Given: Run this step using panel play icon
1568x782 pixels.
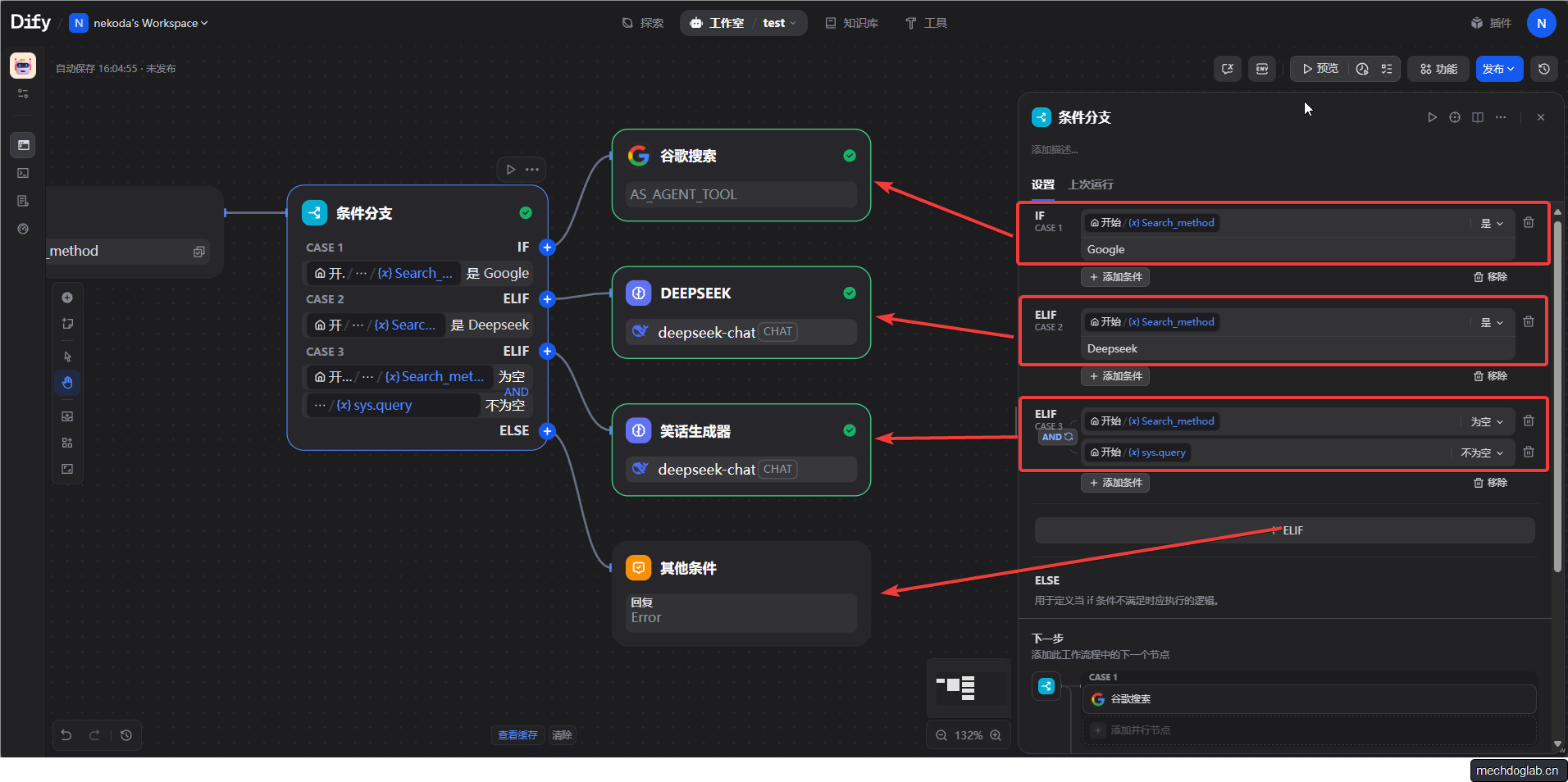Looking at the screenshot, I should coord(1432,117).
